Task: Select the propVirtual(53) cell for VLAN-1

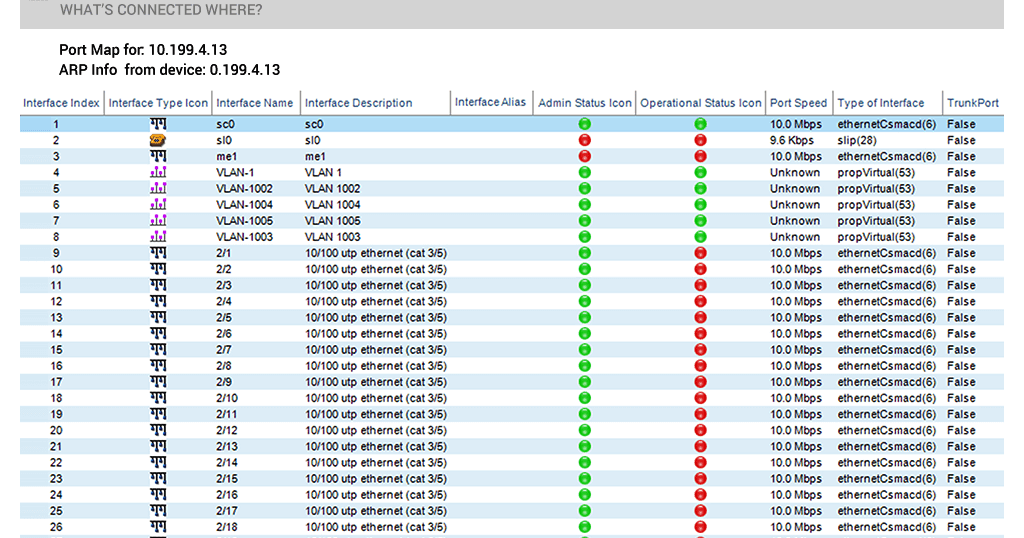Action: (x=876, y=172)
